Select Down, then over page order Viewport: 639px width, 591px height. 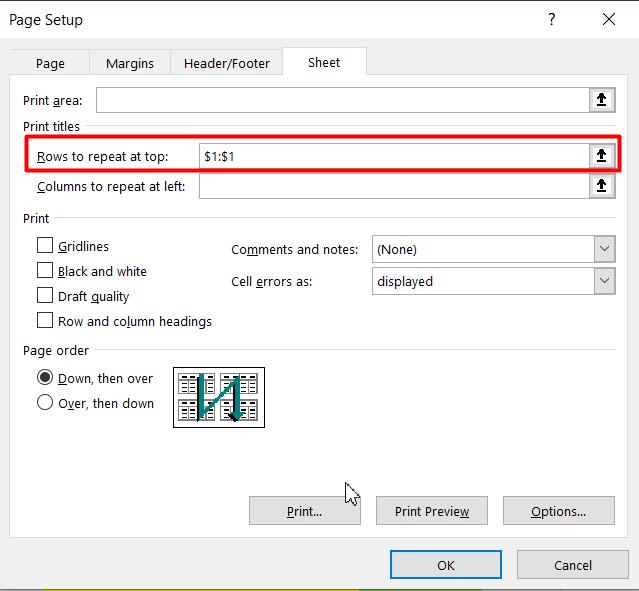[45, 377]
